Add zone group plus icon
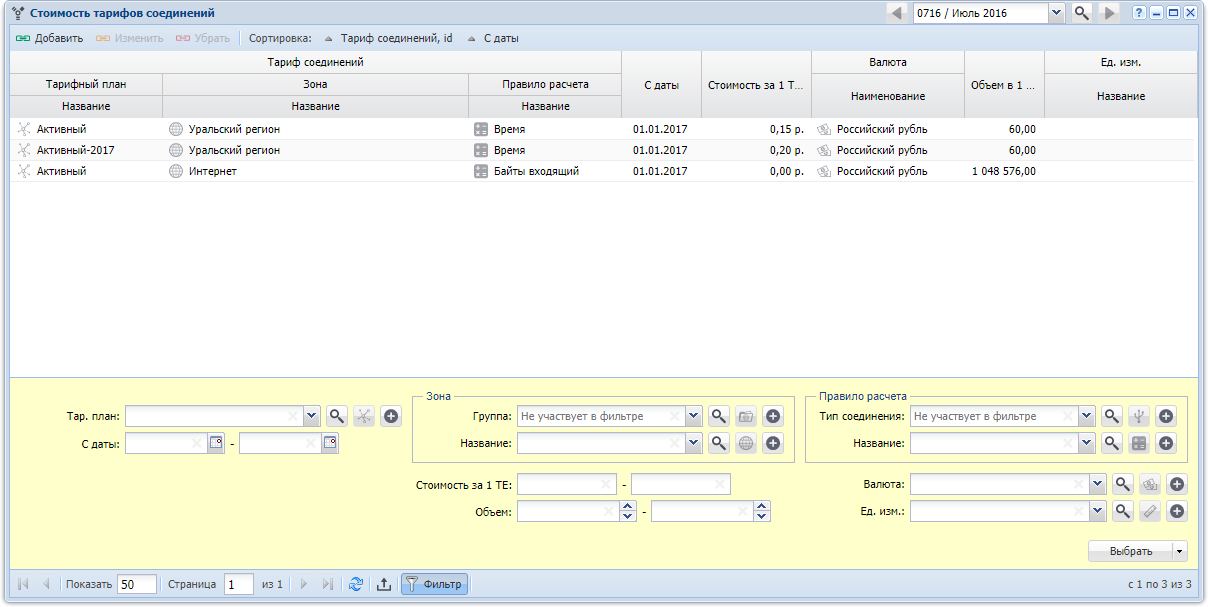Image resolution: width=1208 pixels, height=607 pixels. pos(772,416)
